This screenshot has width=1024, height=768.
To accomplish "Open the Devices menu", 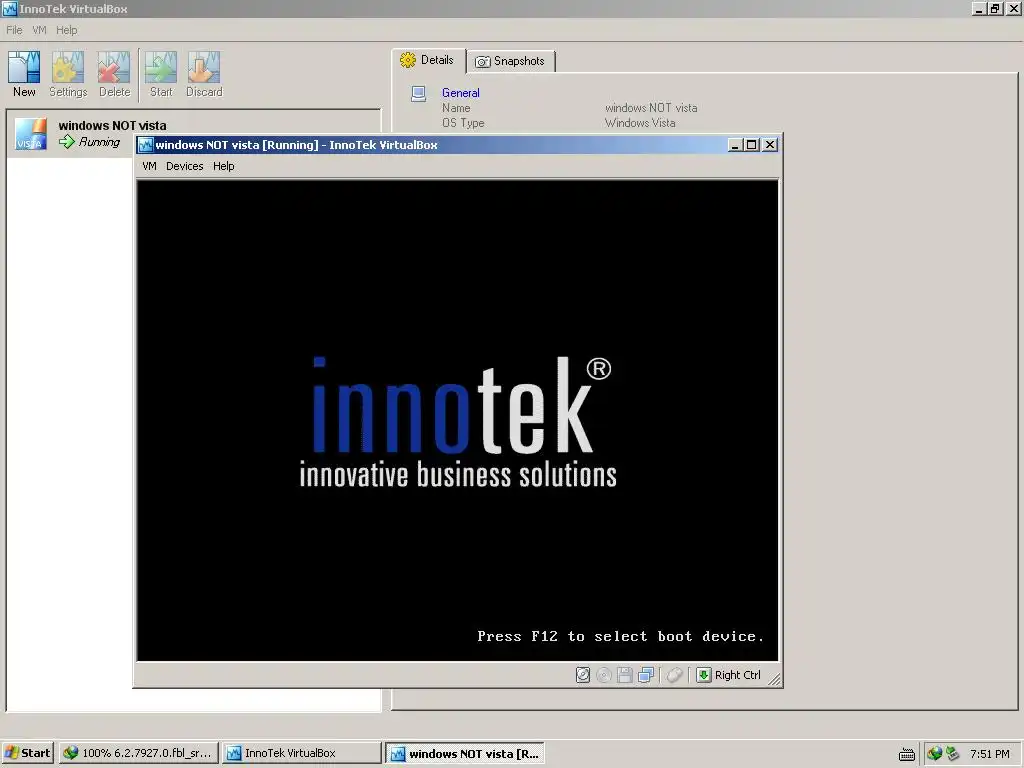I will pyautogui.click(x=185, y=166).
